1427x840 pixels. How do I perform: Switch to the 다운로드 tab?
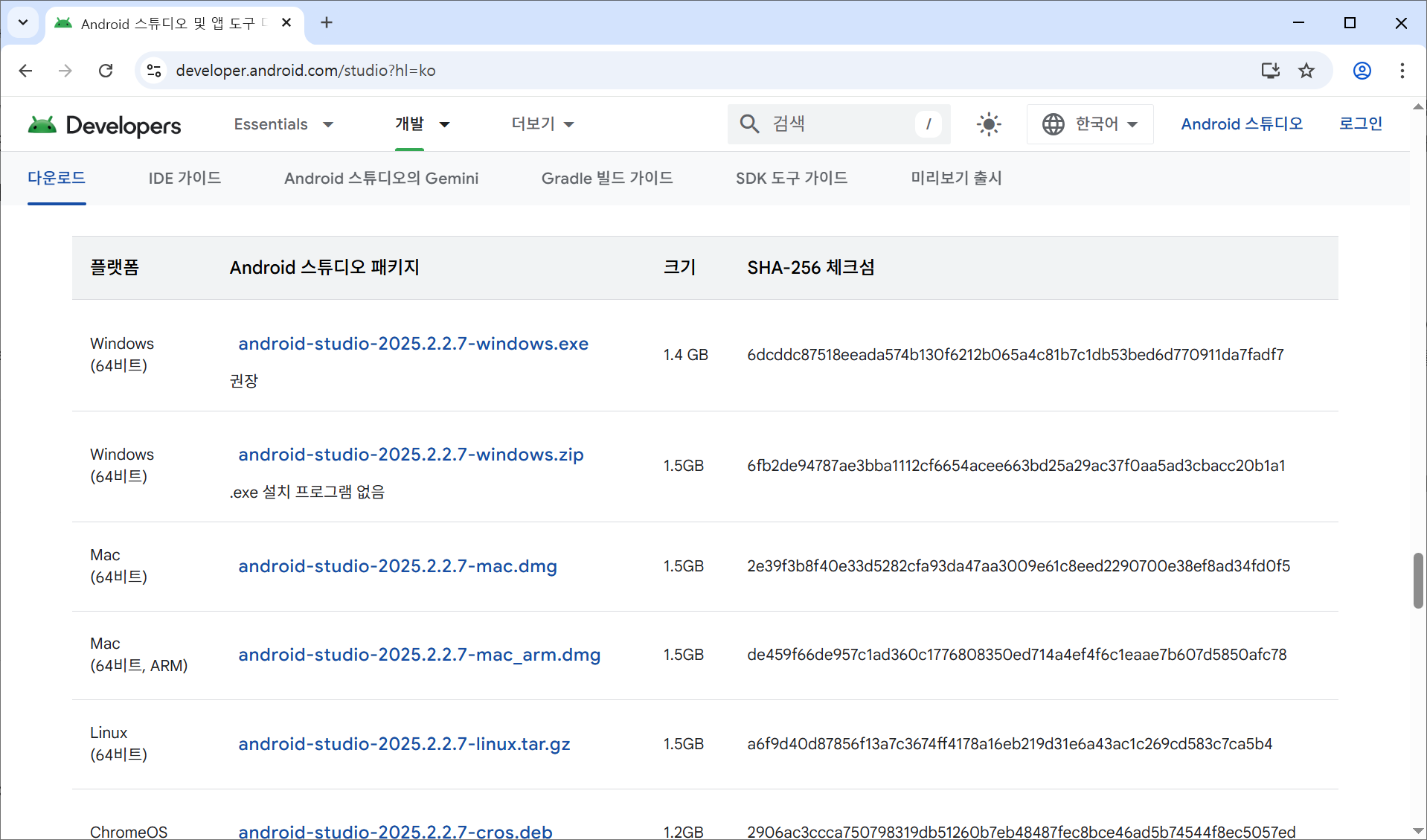[x=57, y=178]
